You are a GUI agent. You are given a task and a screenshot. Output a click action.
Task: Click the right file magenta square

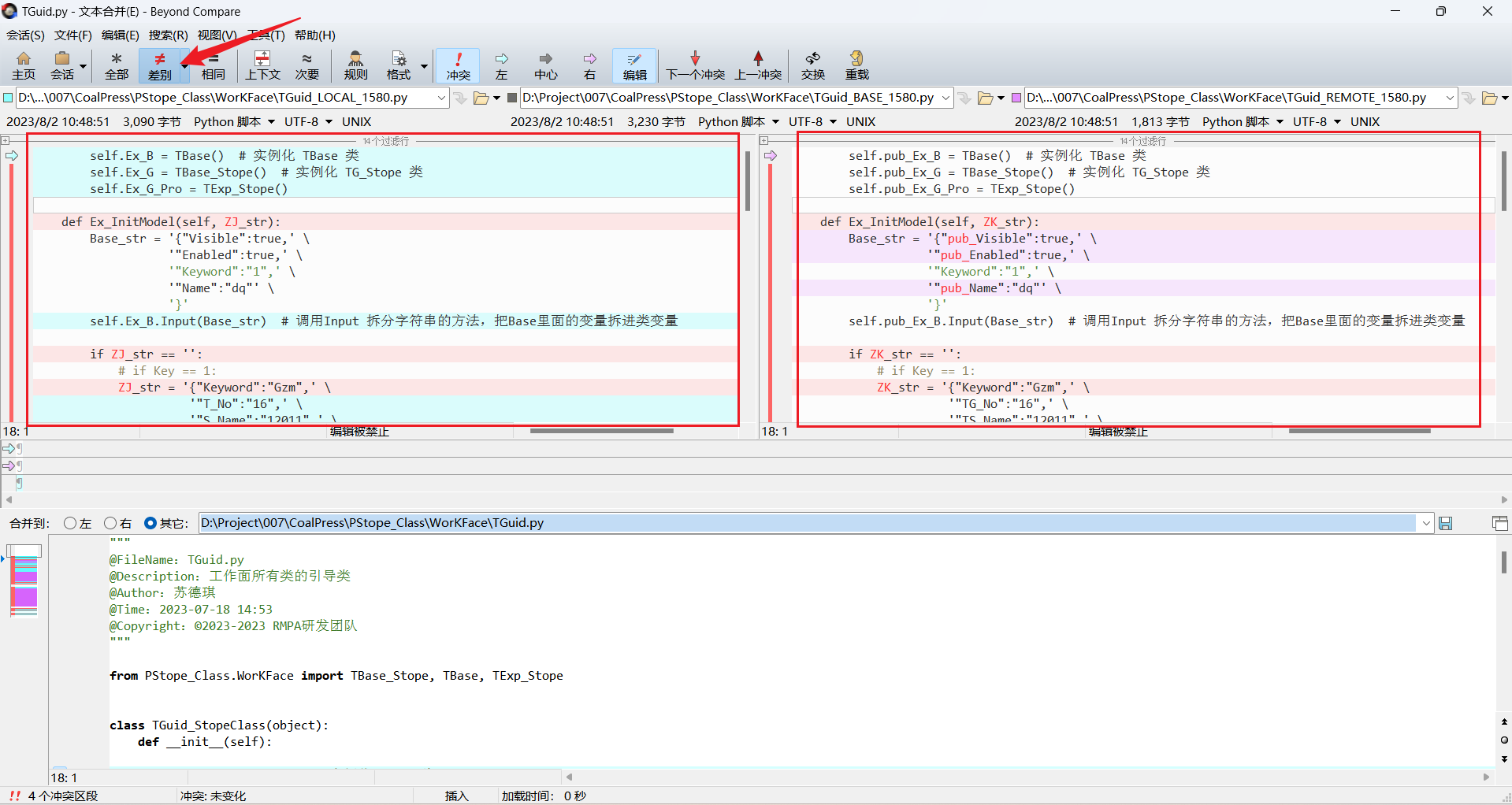[1016, 98]
